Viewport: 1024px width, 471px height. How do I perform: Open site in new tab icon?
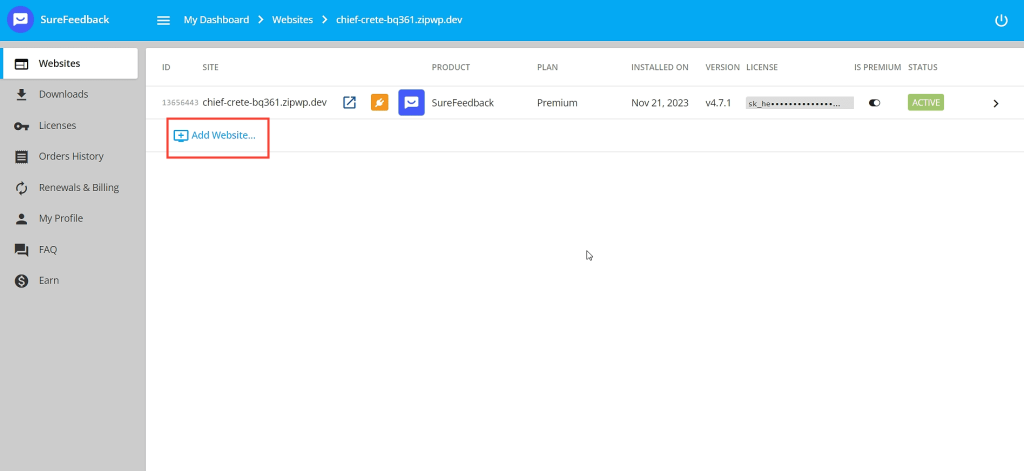349,102
